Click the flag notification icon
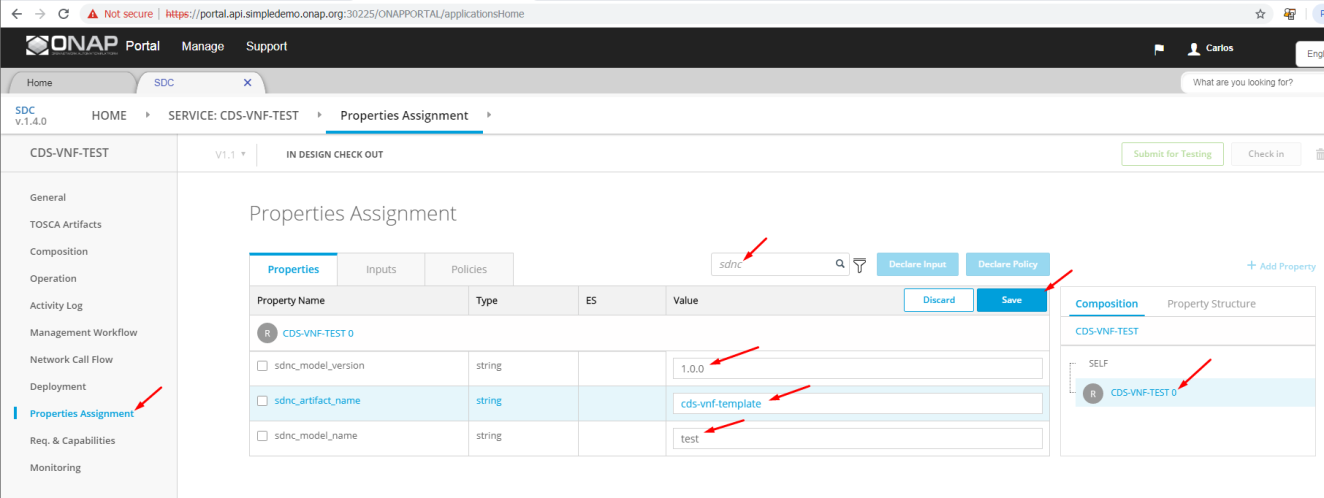Screen dimensions: 1324x498 (x=1159, y=49)
